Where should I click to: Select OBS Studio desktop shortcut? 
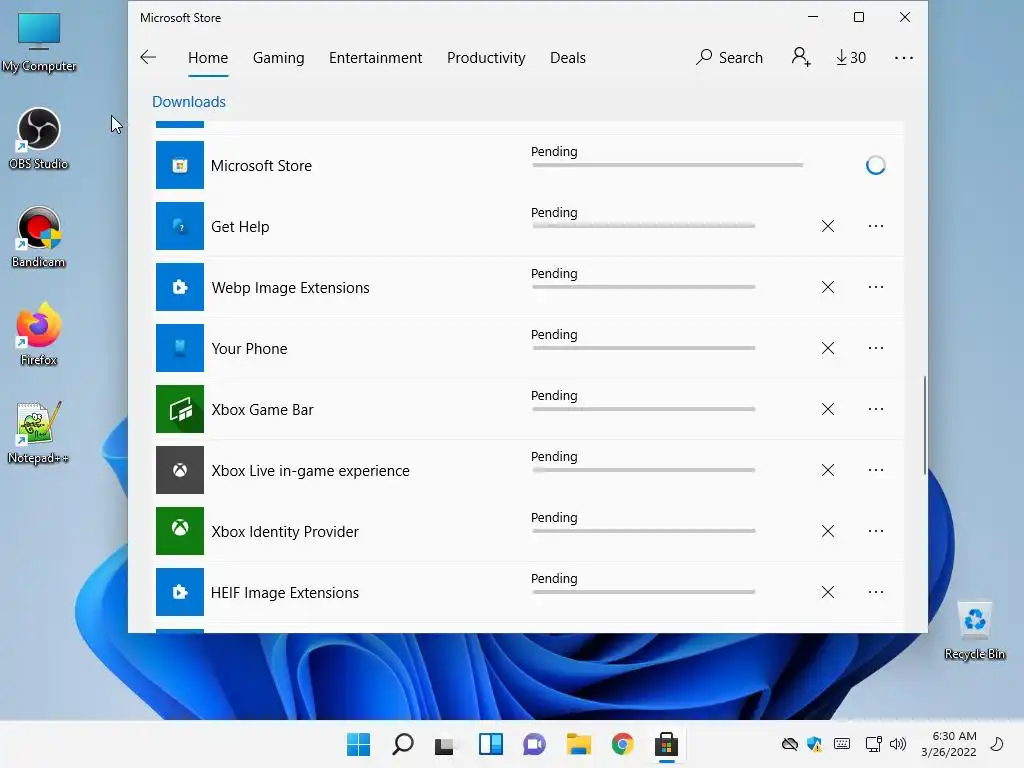coord(39,139)
